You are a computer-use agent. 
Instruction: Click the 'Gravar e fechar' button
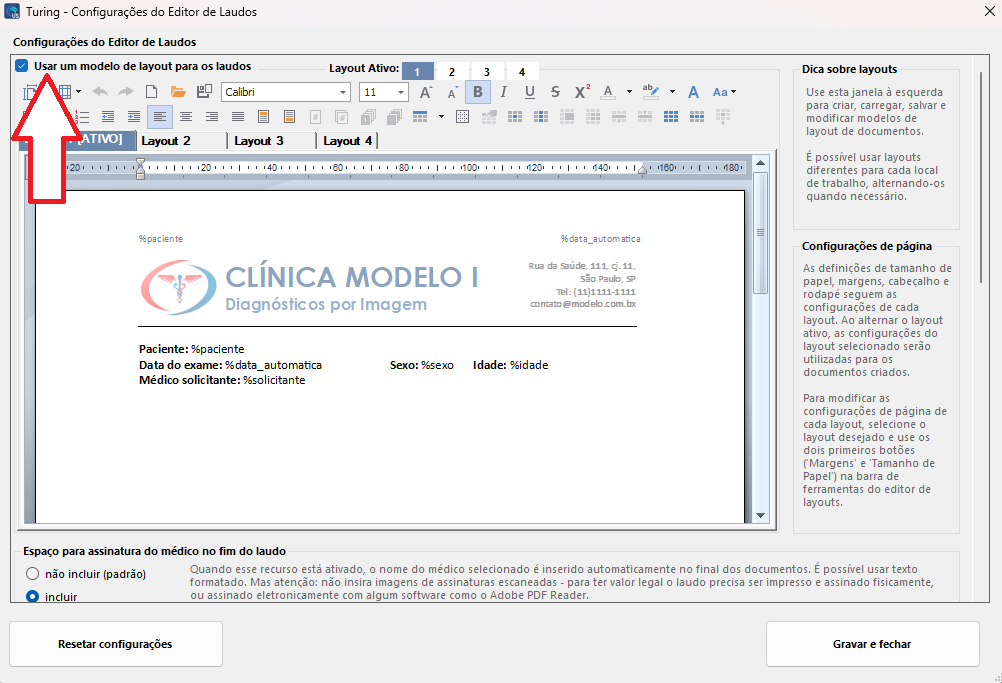coord(872,644)
